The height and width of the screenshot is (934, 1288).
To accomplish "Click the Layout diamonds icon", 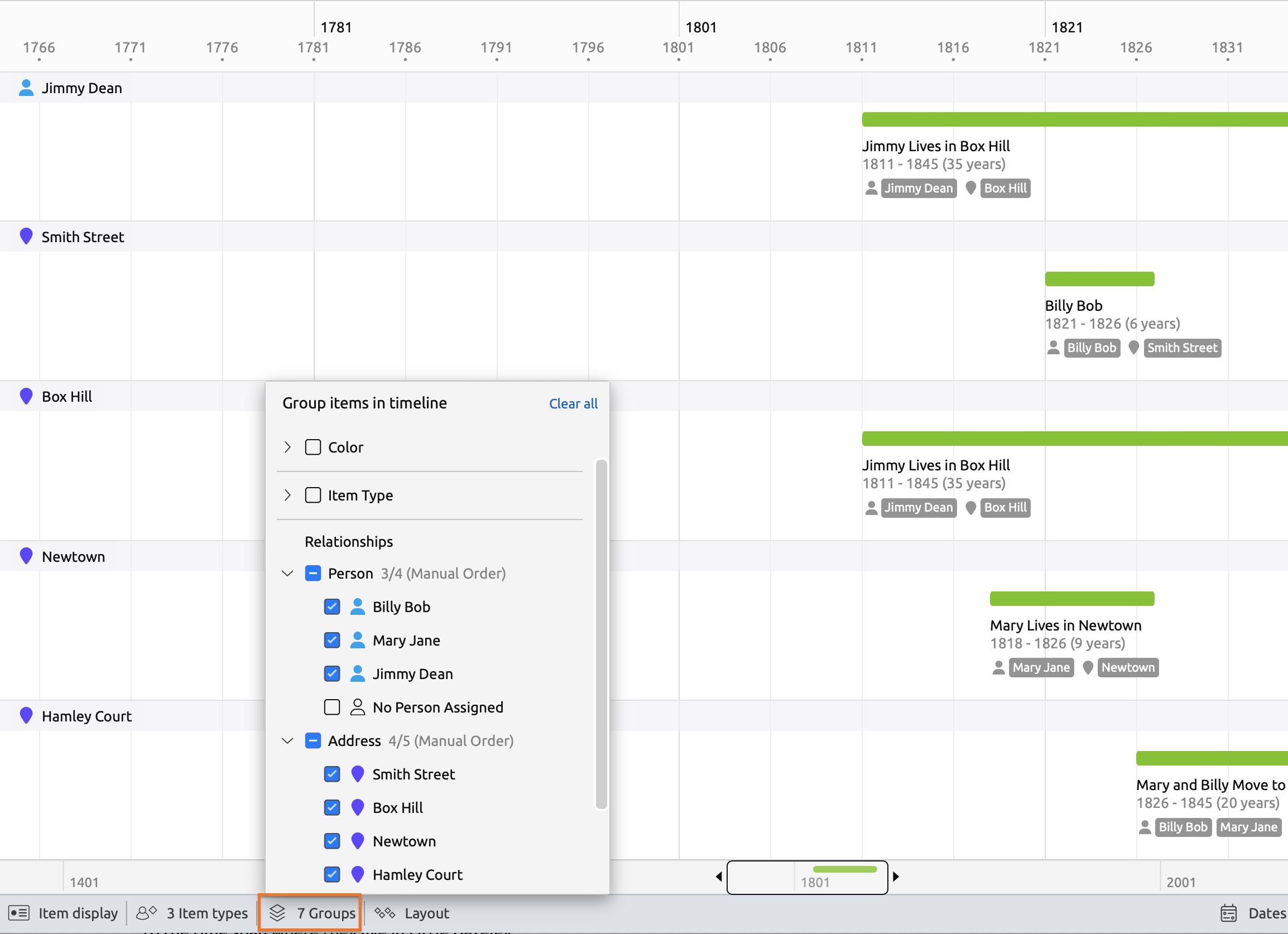I will 385,913.
